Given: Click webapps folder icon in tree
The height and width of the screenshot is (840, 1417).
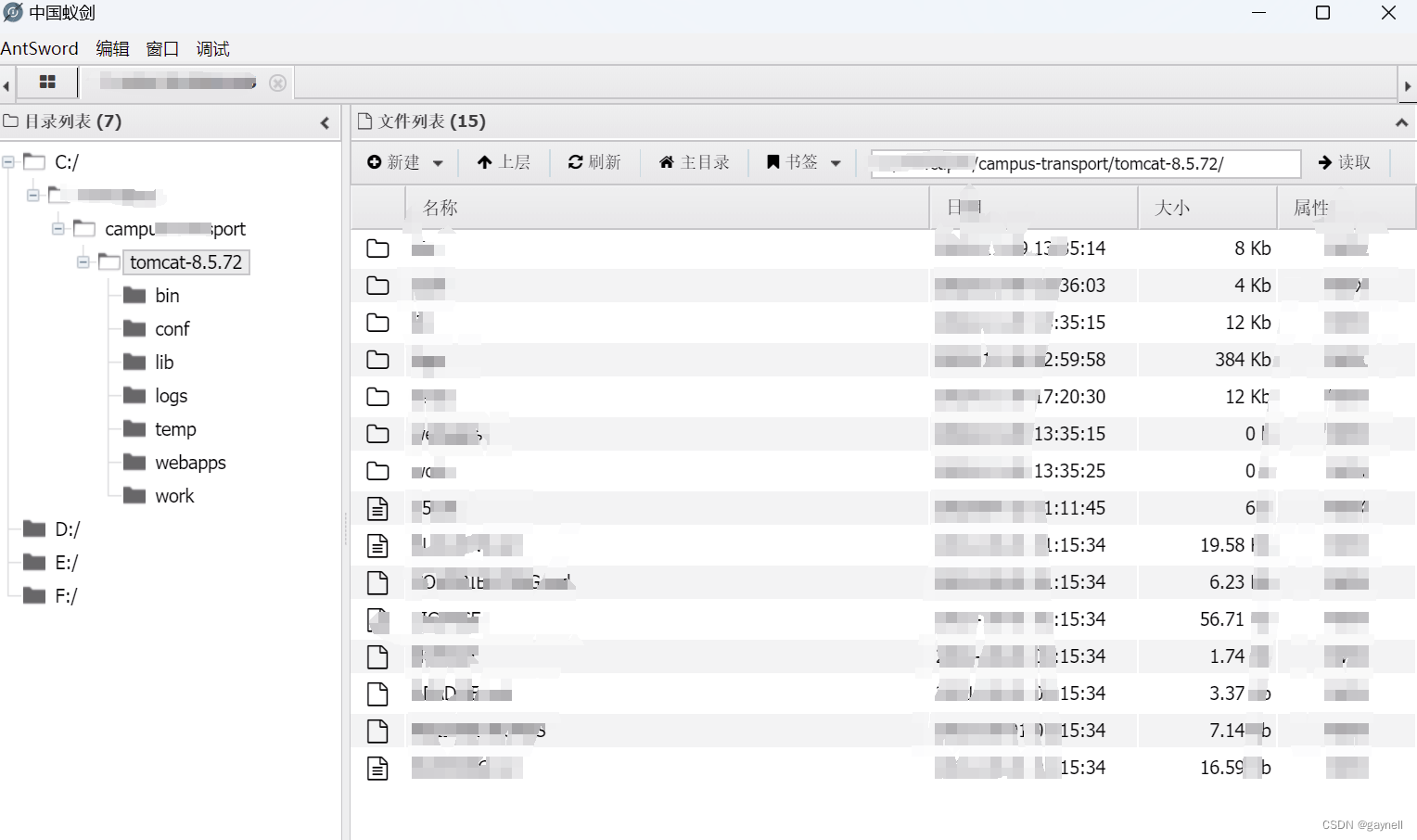Looking at the screenshot, I should (134, 462).
